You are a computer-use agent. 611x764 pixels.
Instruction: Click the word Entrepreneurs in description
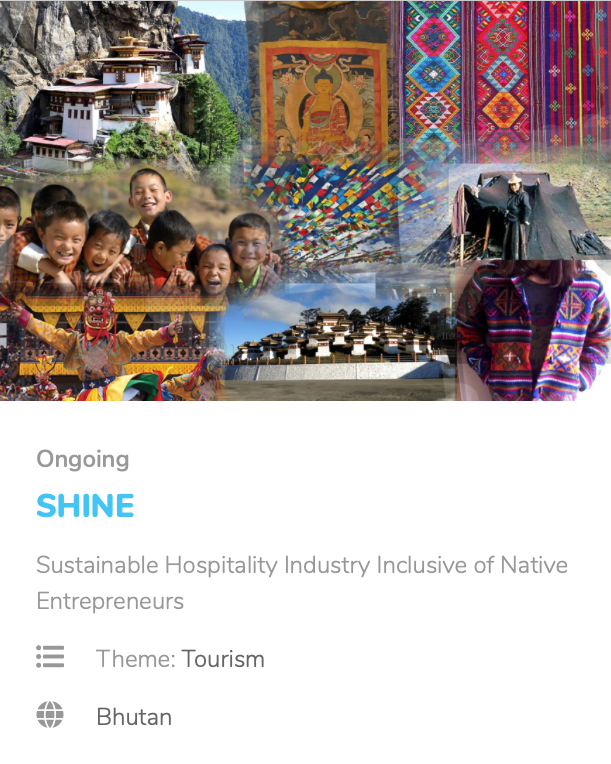point(110,601)
